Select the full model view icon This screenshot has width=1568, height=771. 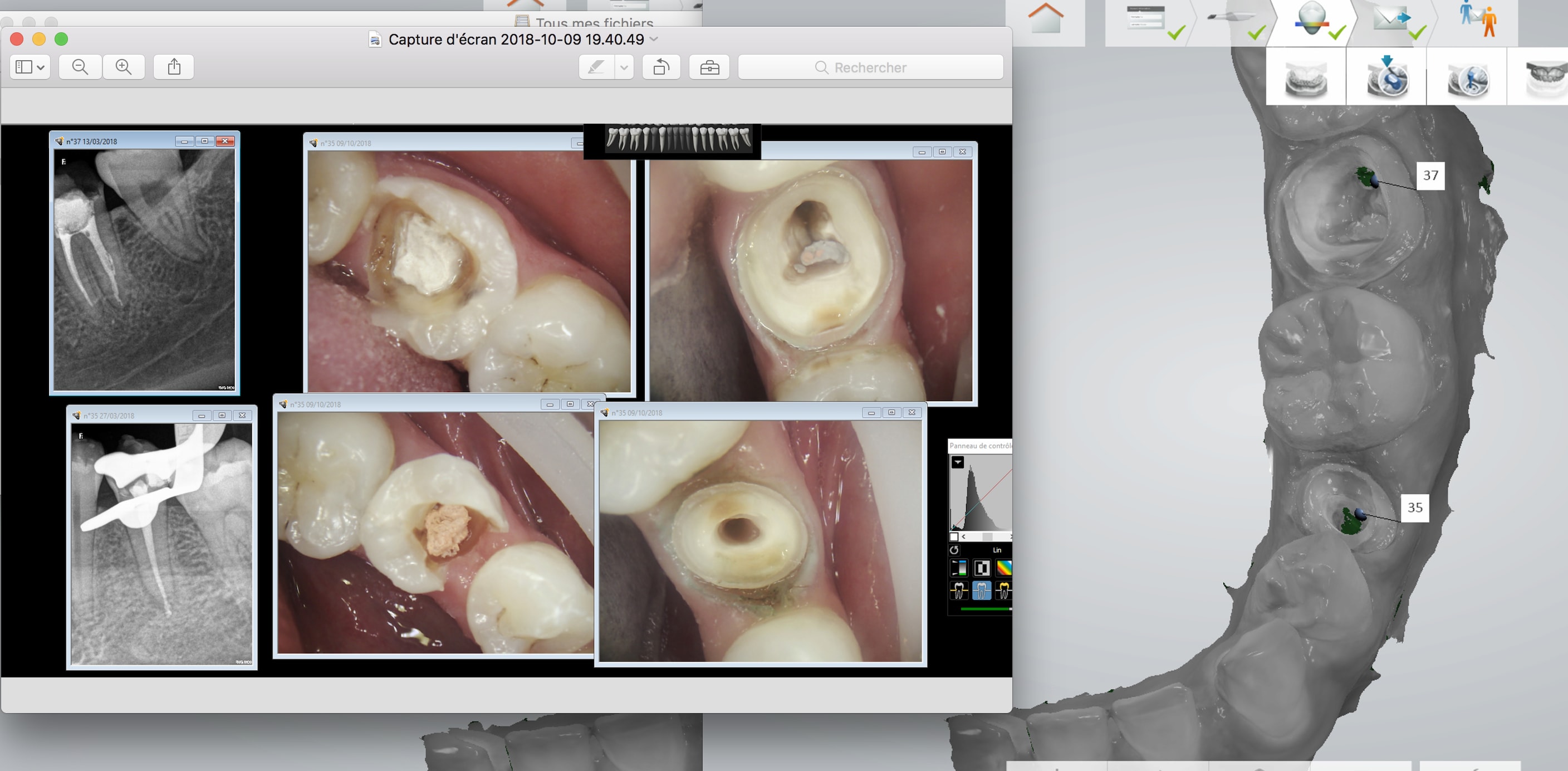point(1306,79)
